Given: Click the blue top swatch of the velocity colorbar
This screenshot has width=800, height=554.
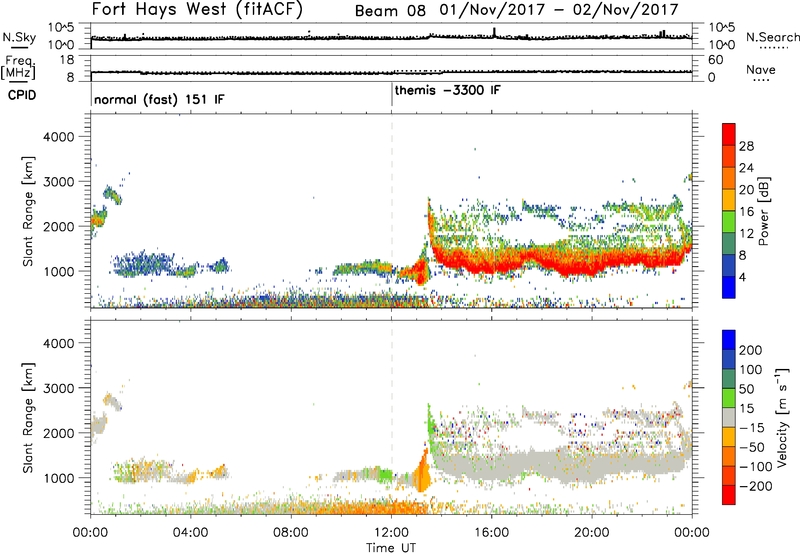Looking at the screenshot, I should pyautogui.click(x=729, y=340).
